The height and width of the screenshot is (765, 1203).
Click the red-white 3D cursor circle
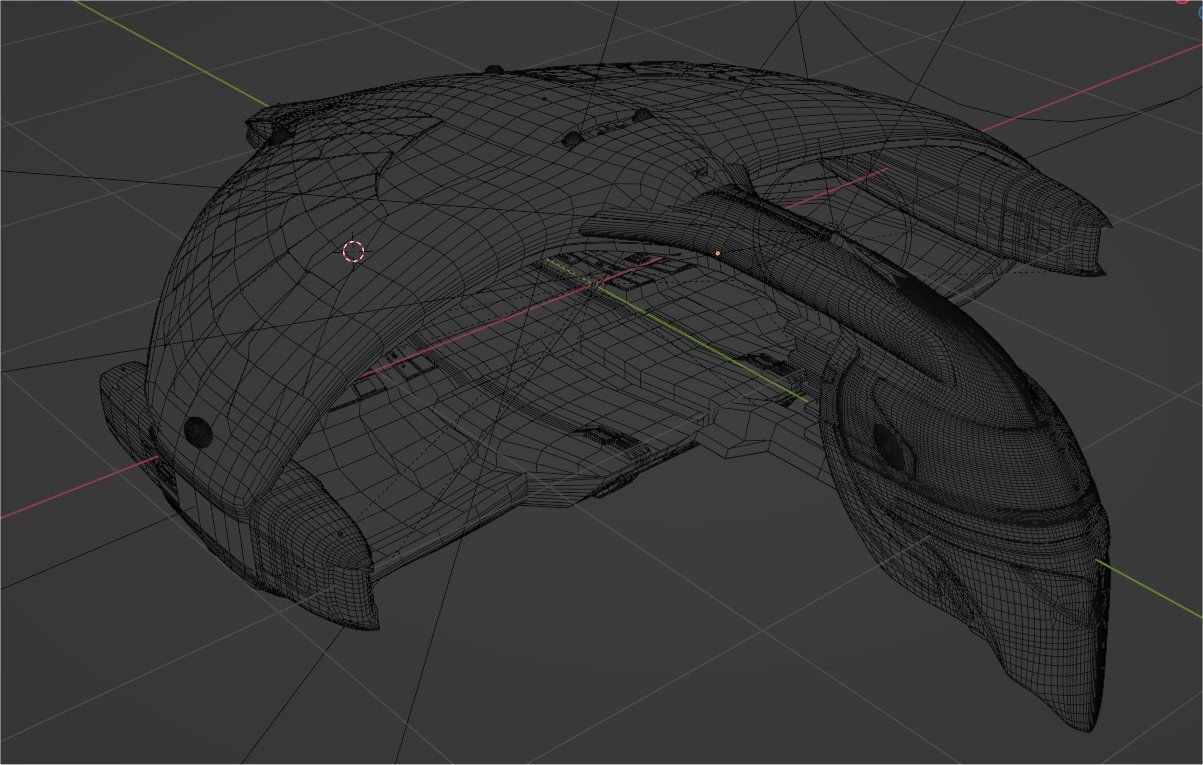(353, 251)
